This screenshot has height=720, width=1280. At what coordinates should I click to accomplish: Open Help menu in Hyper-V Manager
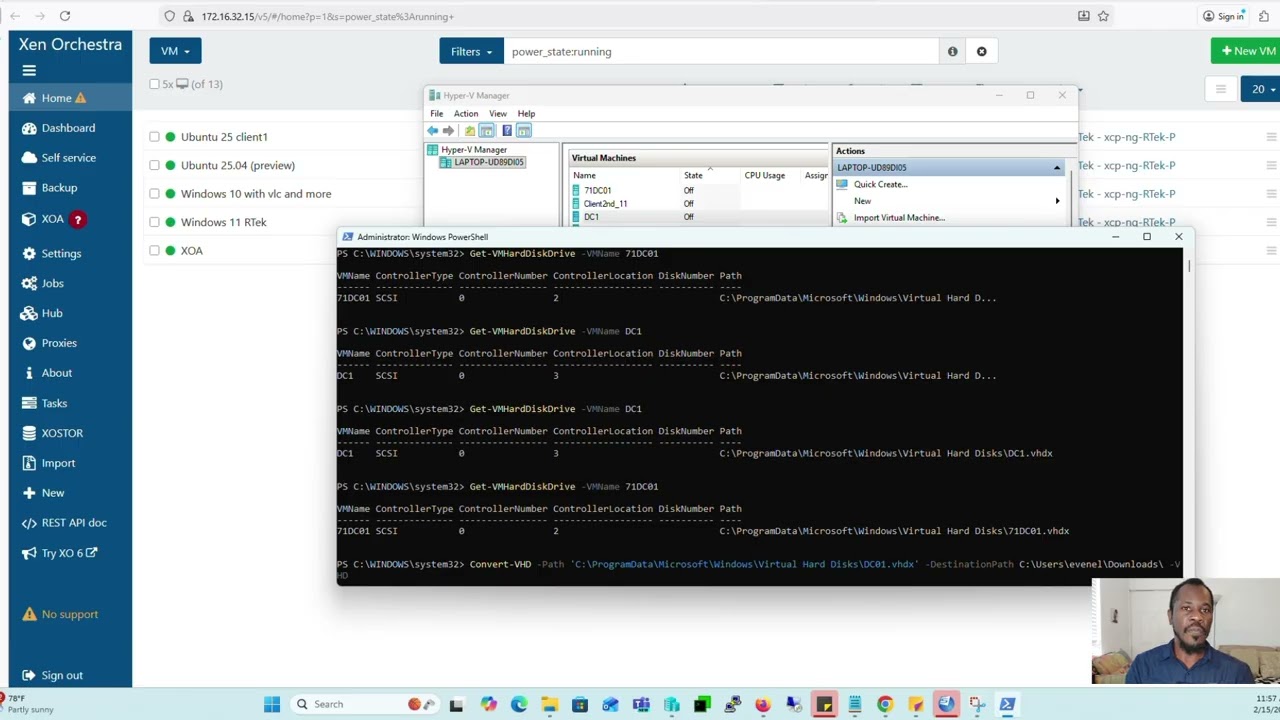coord(526,114)
